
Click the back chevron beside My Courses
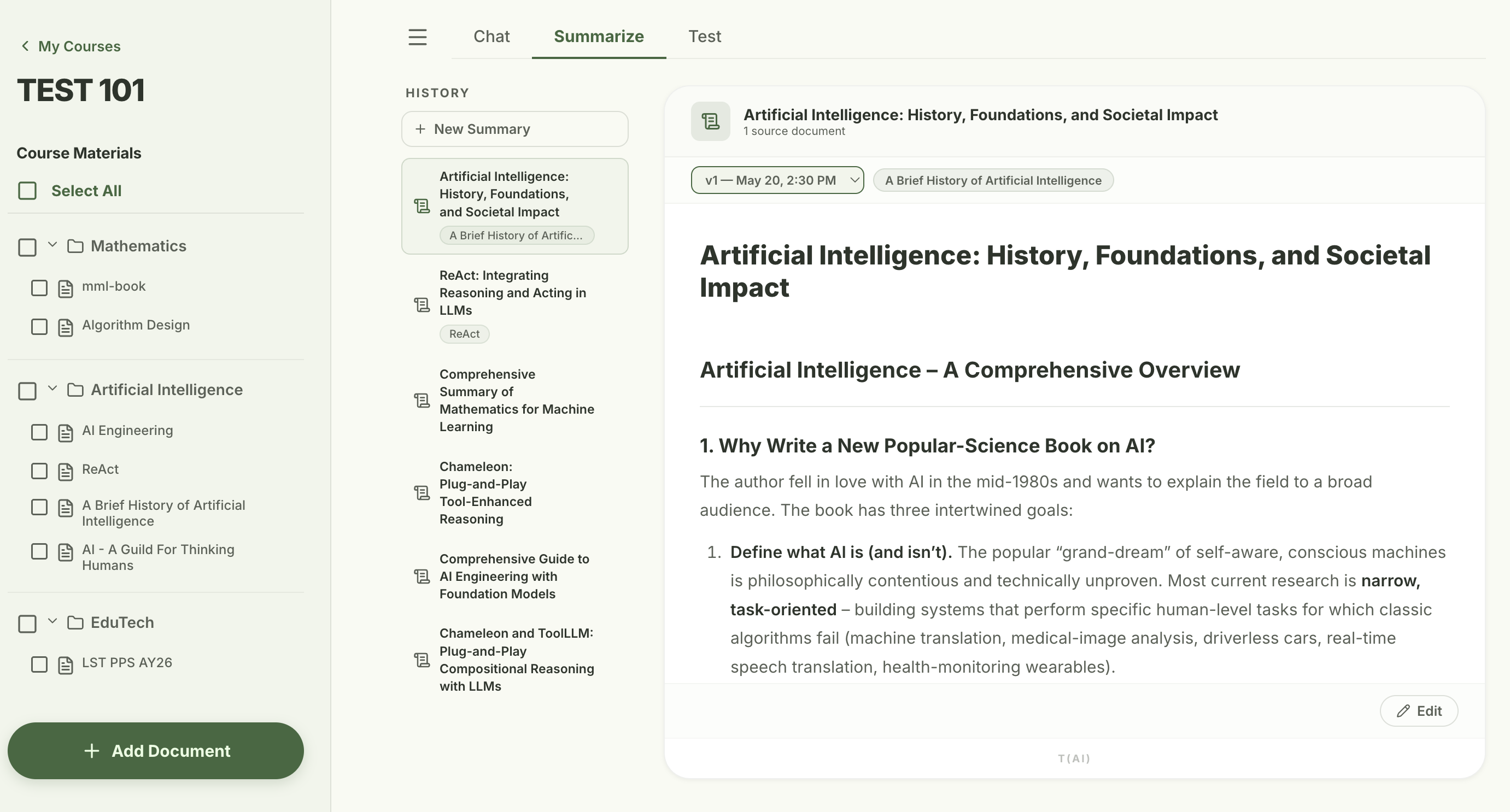coord(25,46)
